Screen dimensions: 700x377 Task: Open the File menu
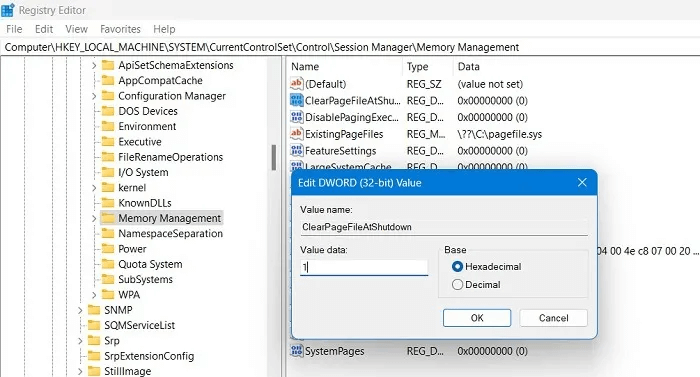[14, 29]
